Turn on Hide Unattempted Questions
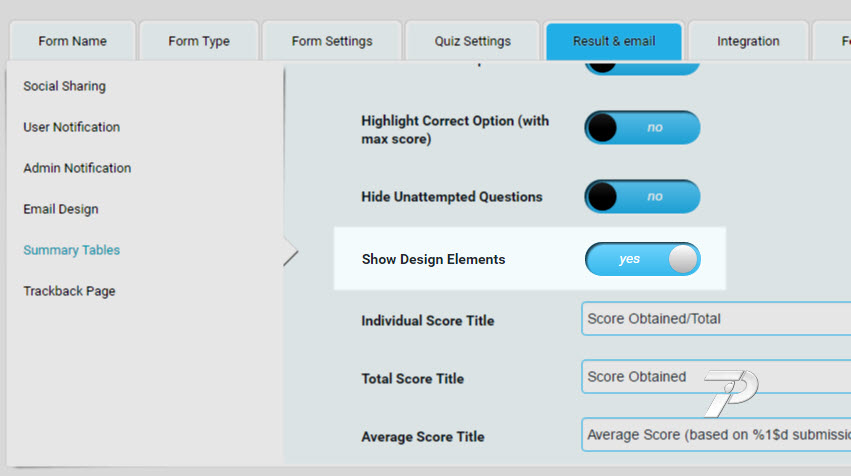Screen dimensions: 851x476 pos(642,197)
